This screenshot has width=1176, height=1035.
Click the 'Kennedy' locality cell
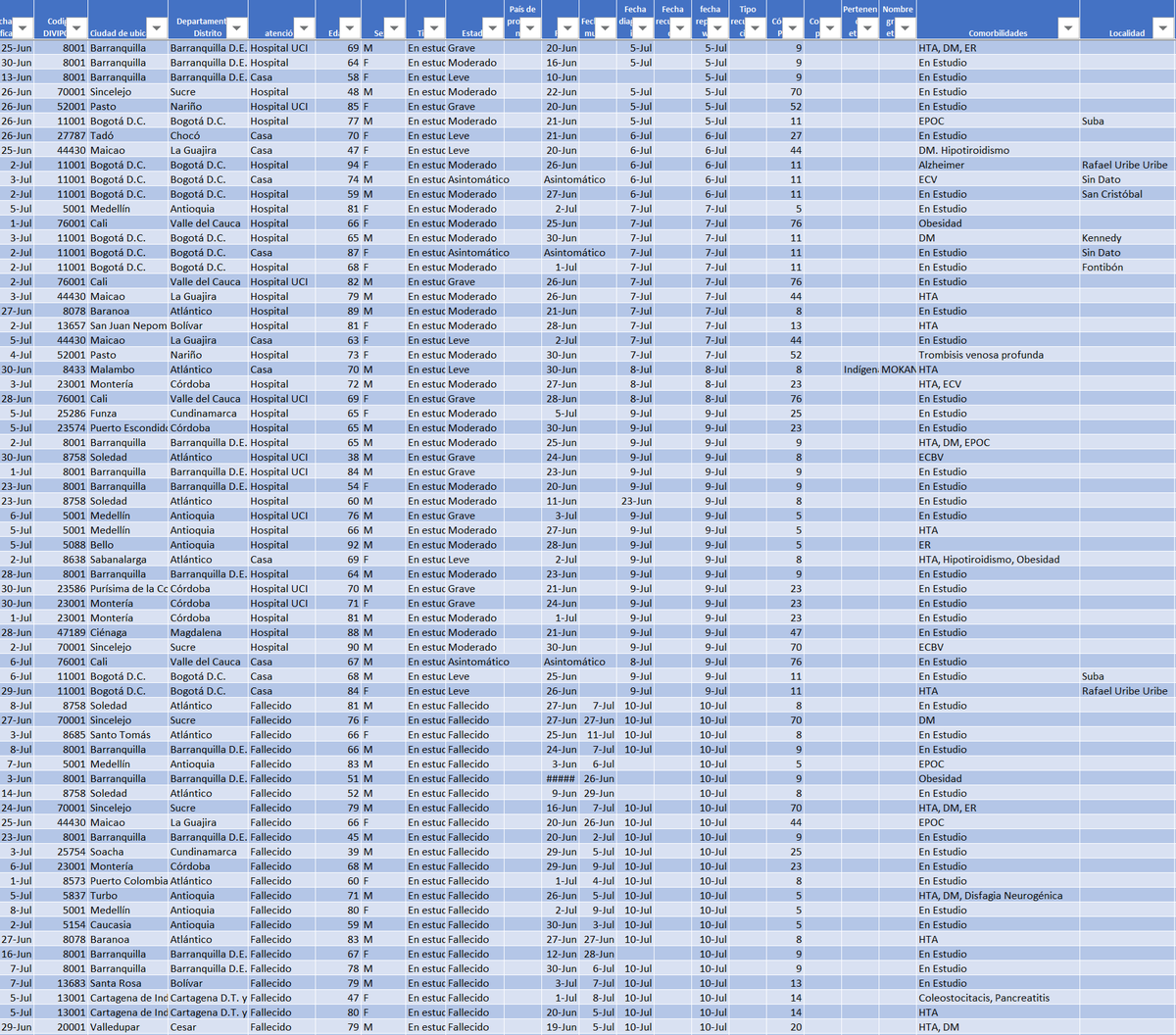point(1127,238)
